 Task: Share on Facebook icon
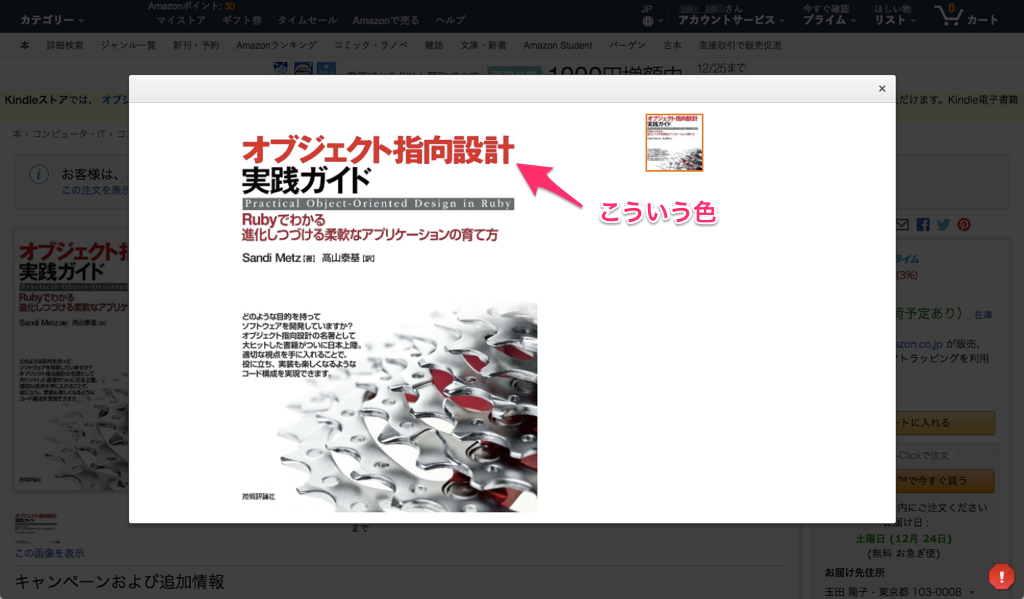923,225
